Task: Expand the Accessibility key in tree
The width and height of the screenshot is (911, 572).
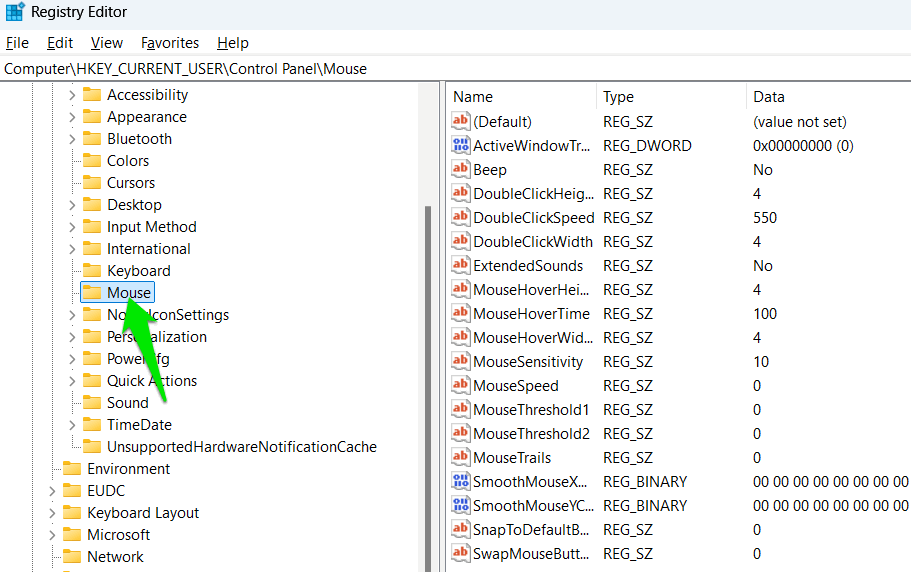Action: tap(72, 95)
